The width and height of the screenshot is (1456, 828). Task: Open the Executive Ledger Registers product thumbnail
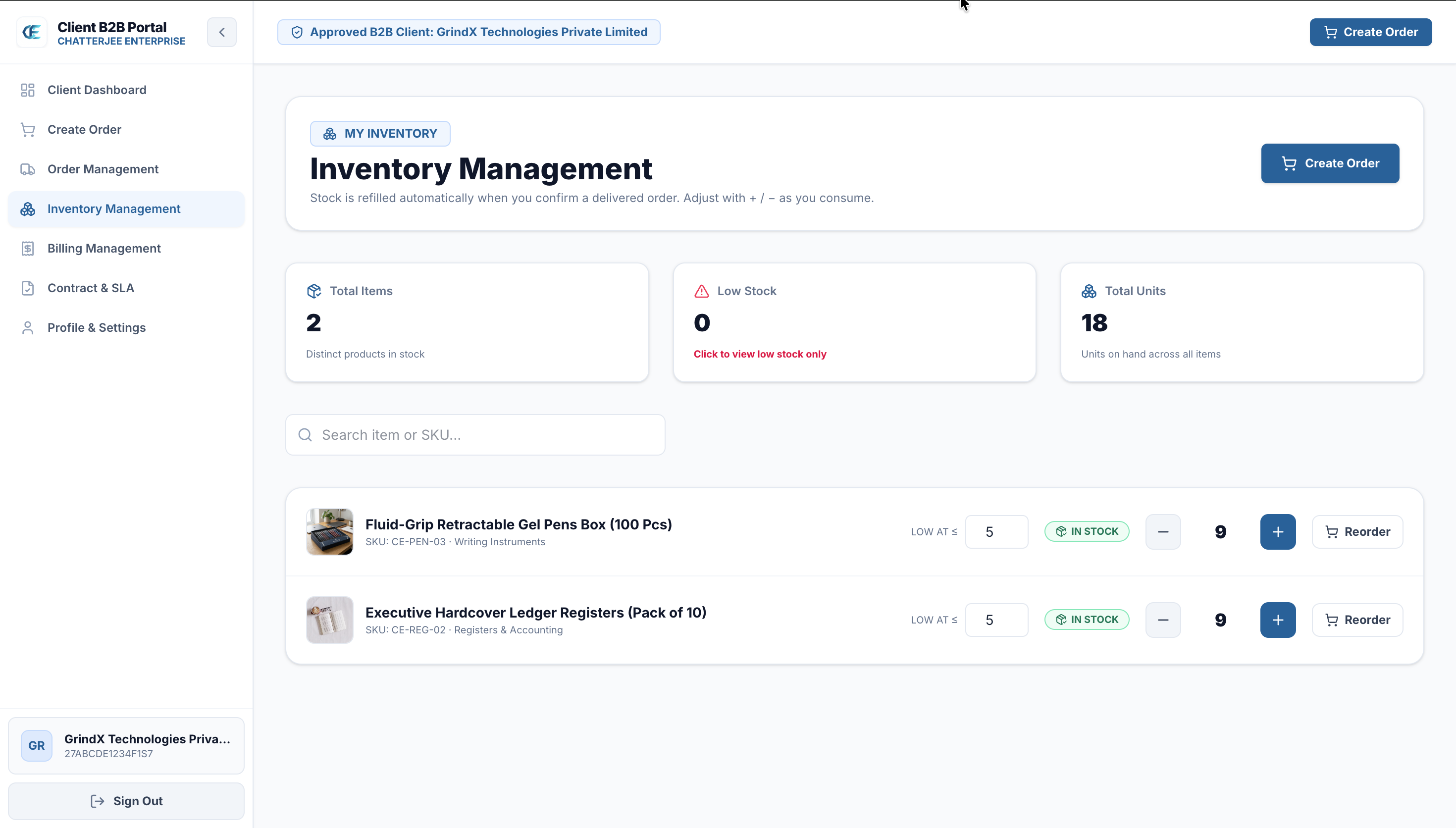coord(330,620)
